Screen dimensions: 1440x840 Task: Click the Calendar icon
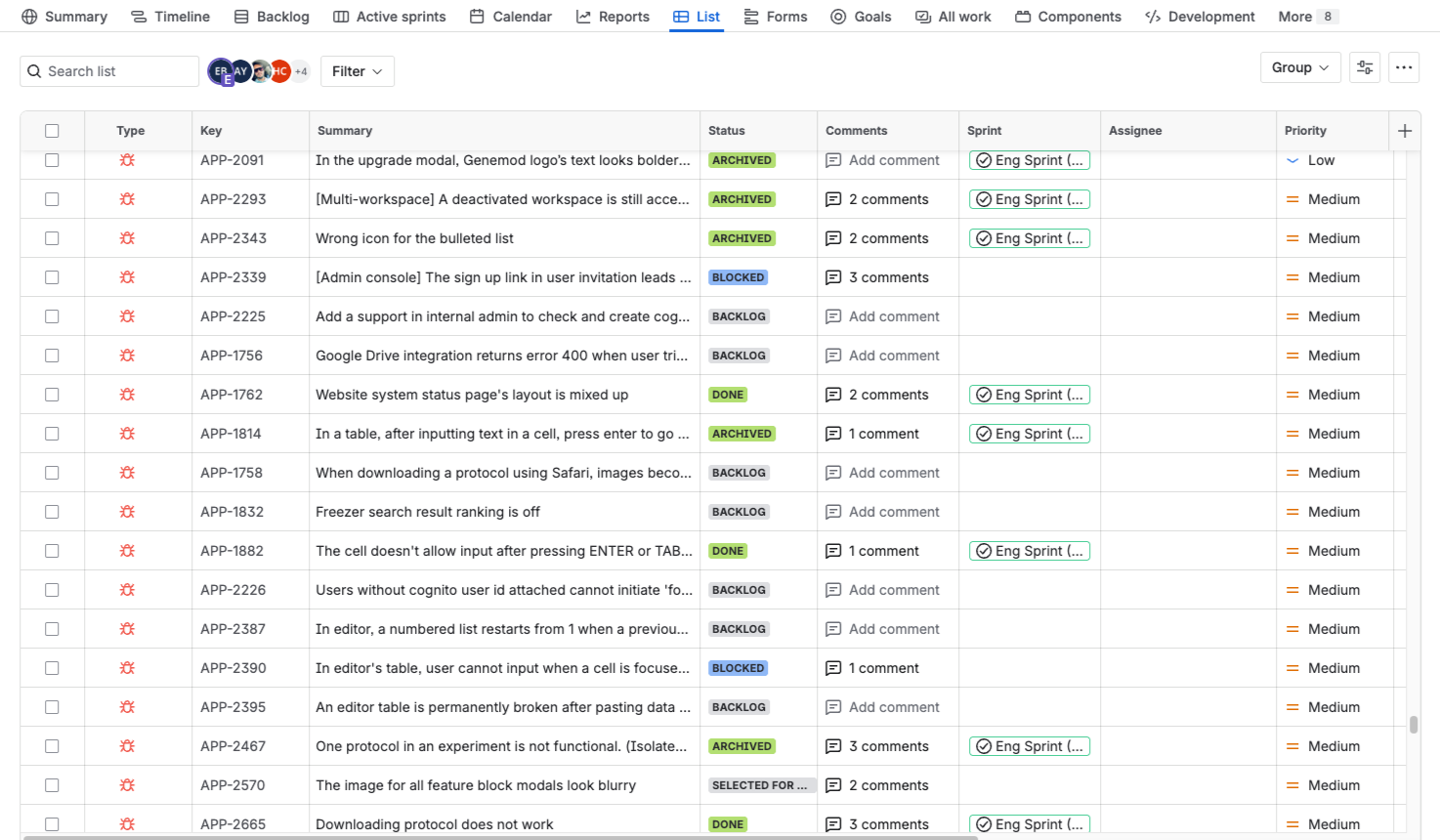476,16
